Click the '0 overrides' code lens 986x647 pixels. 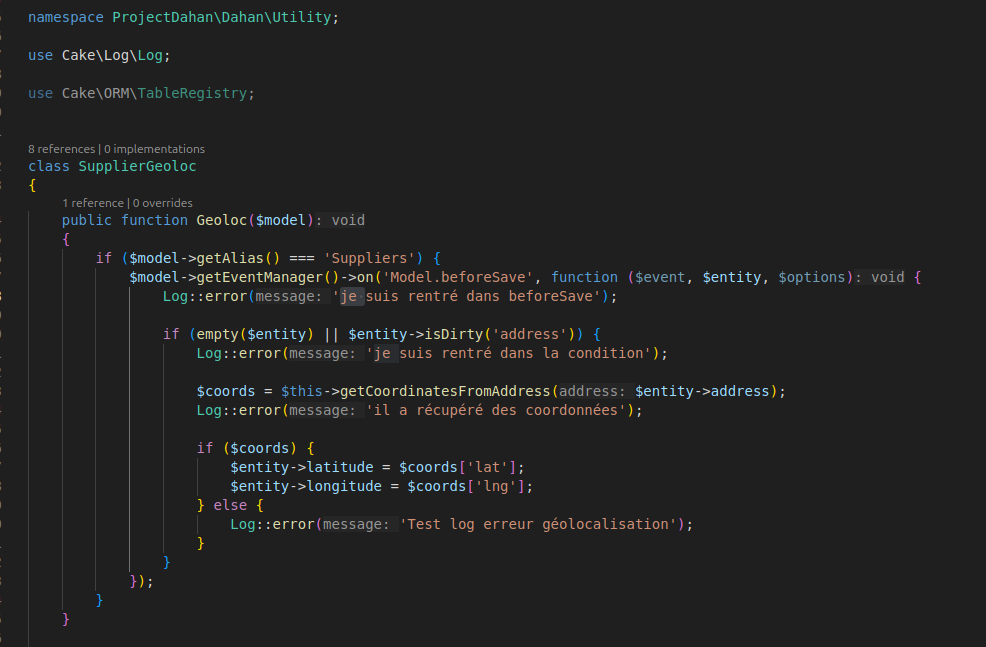click(x=163, y=203)
